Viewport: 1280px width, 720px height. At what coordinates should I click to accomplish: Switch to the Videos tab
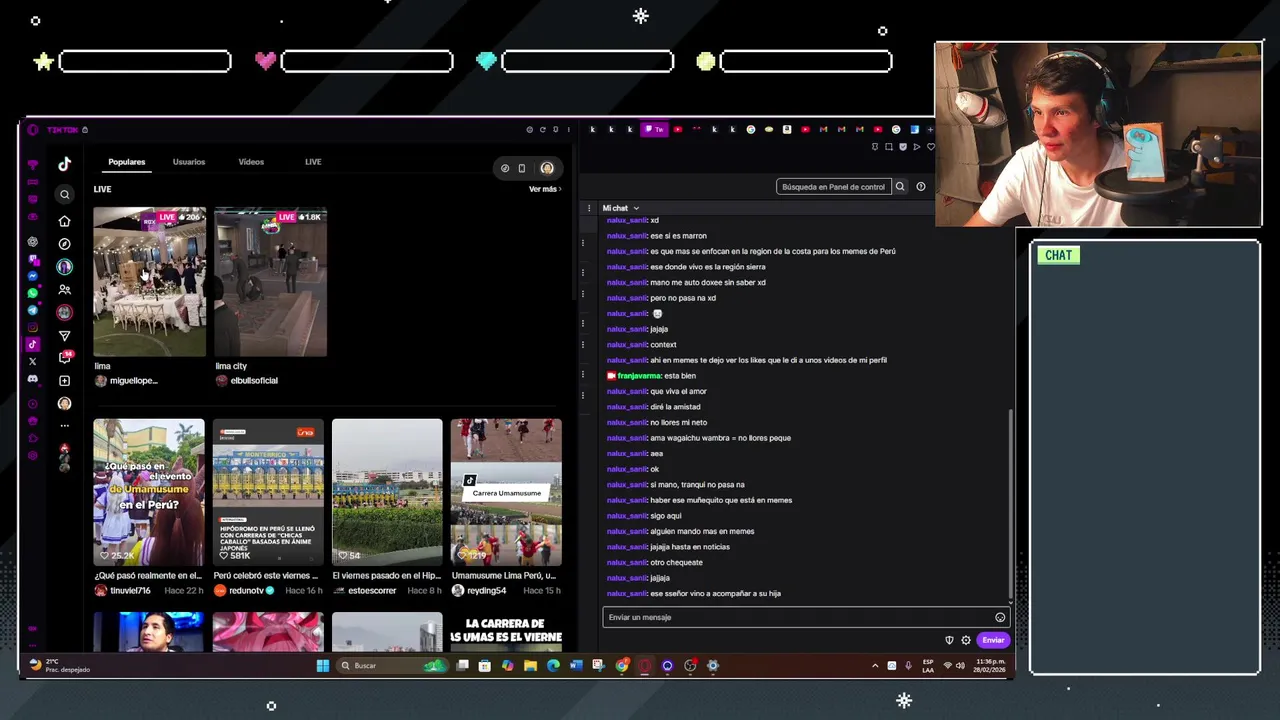pos(251,162)
